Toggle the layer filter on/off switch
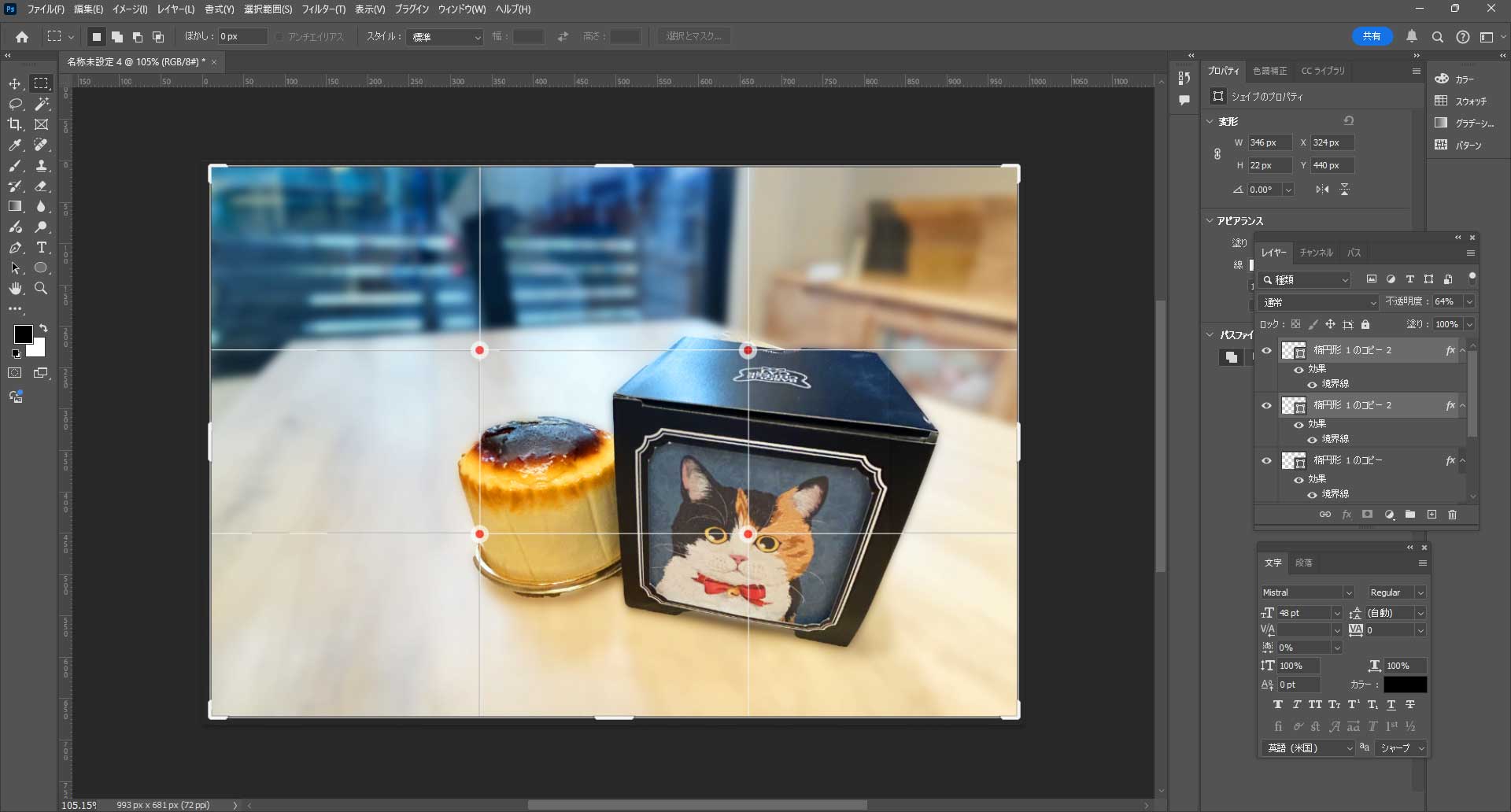This screenshot has height=812, width=1511. point(1472,279)
